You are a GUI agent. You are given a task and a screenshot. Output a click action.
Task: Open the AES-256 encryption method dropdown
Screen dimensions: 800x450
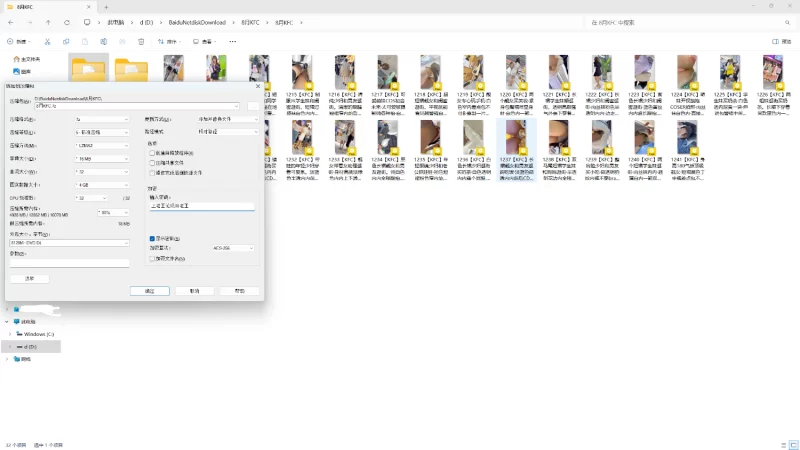pyautogui.click(x=233, y=248)
